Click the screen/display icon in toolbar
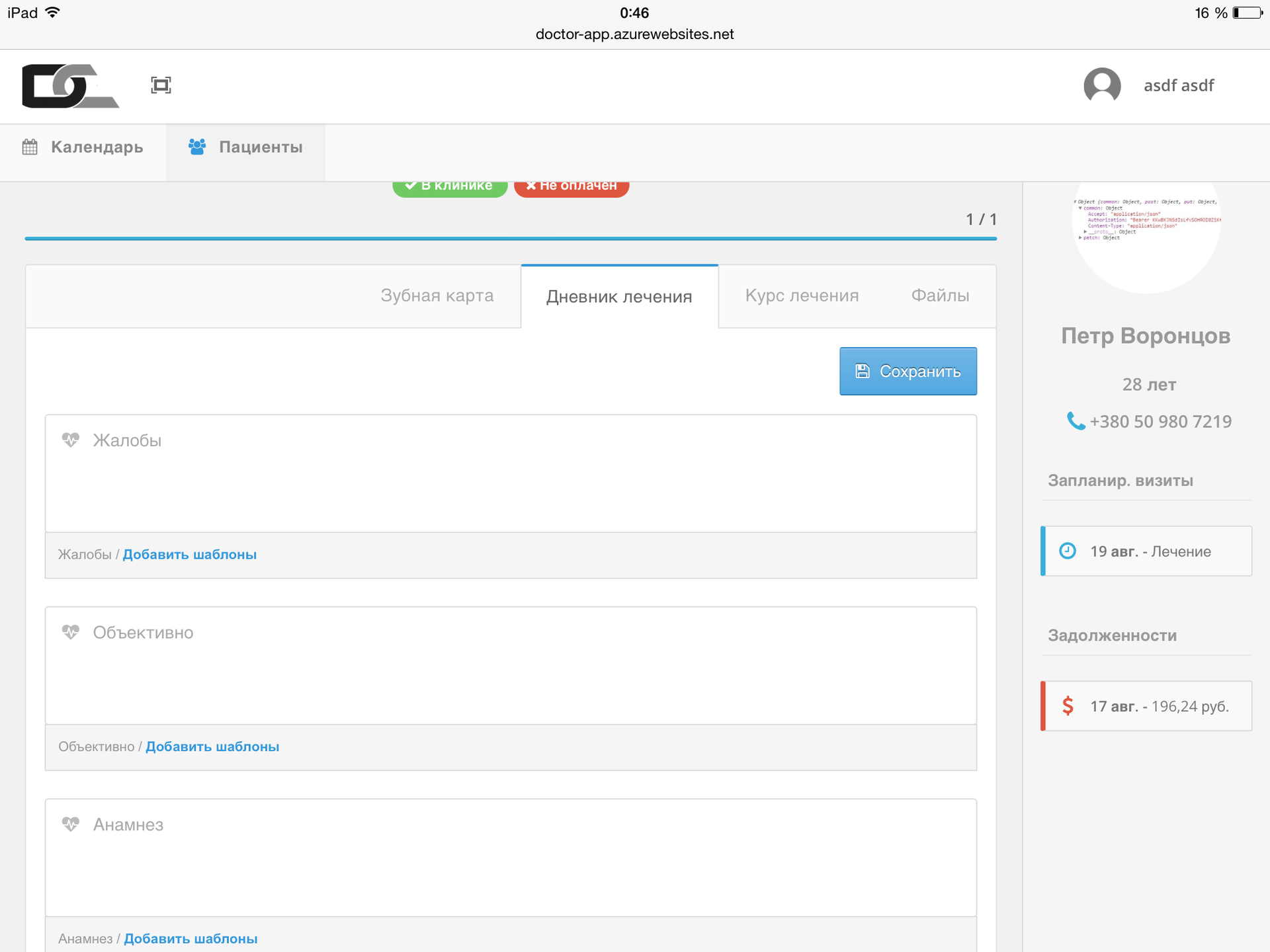The width and height of the screenshot is (1270, 952). [161, 85]
